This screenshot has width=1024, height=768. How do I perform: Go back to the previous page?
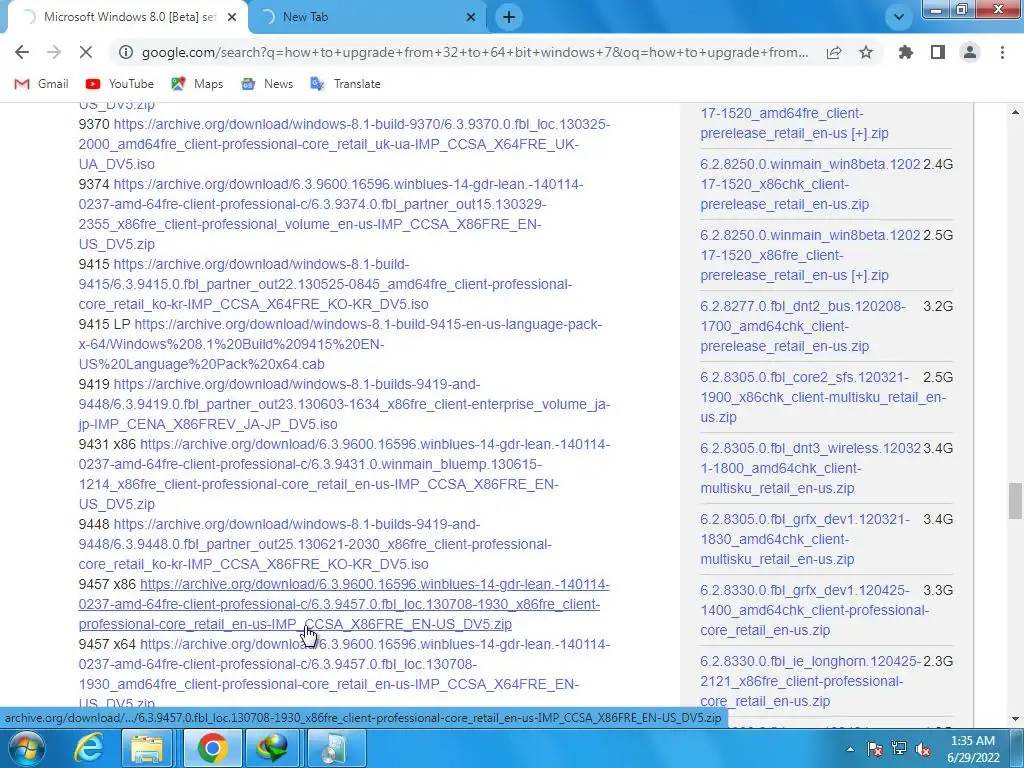[x=22, y=52]
